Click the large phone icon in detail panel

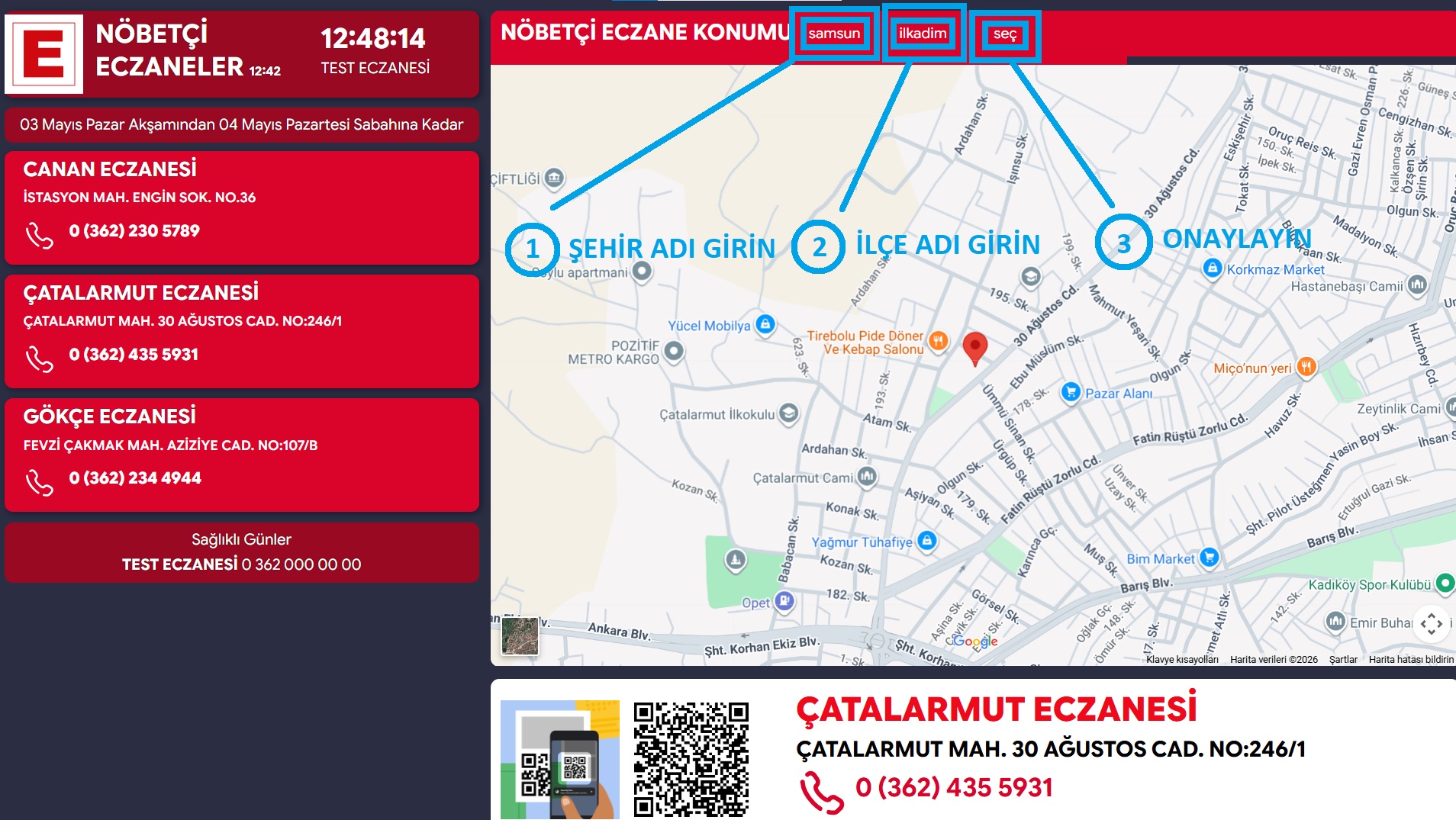tap(822, 793)
